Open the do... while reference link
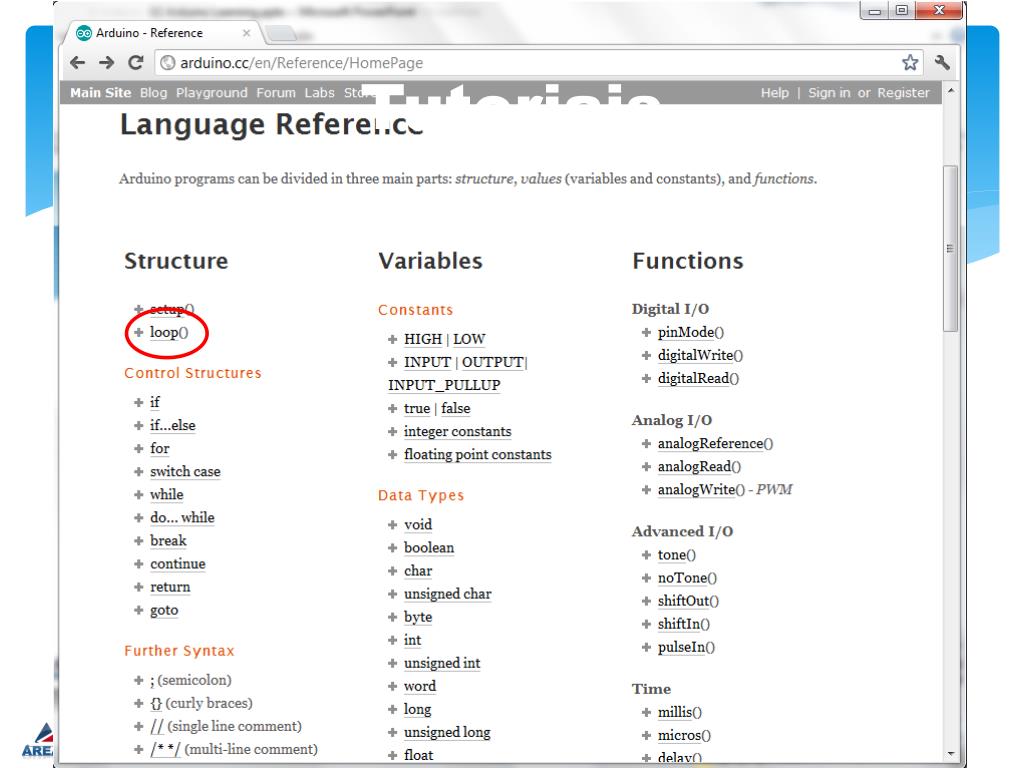This screenshot has height=768, width=1024. pyautogui.click(x=182, y=517)
